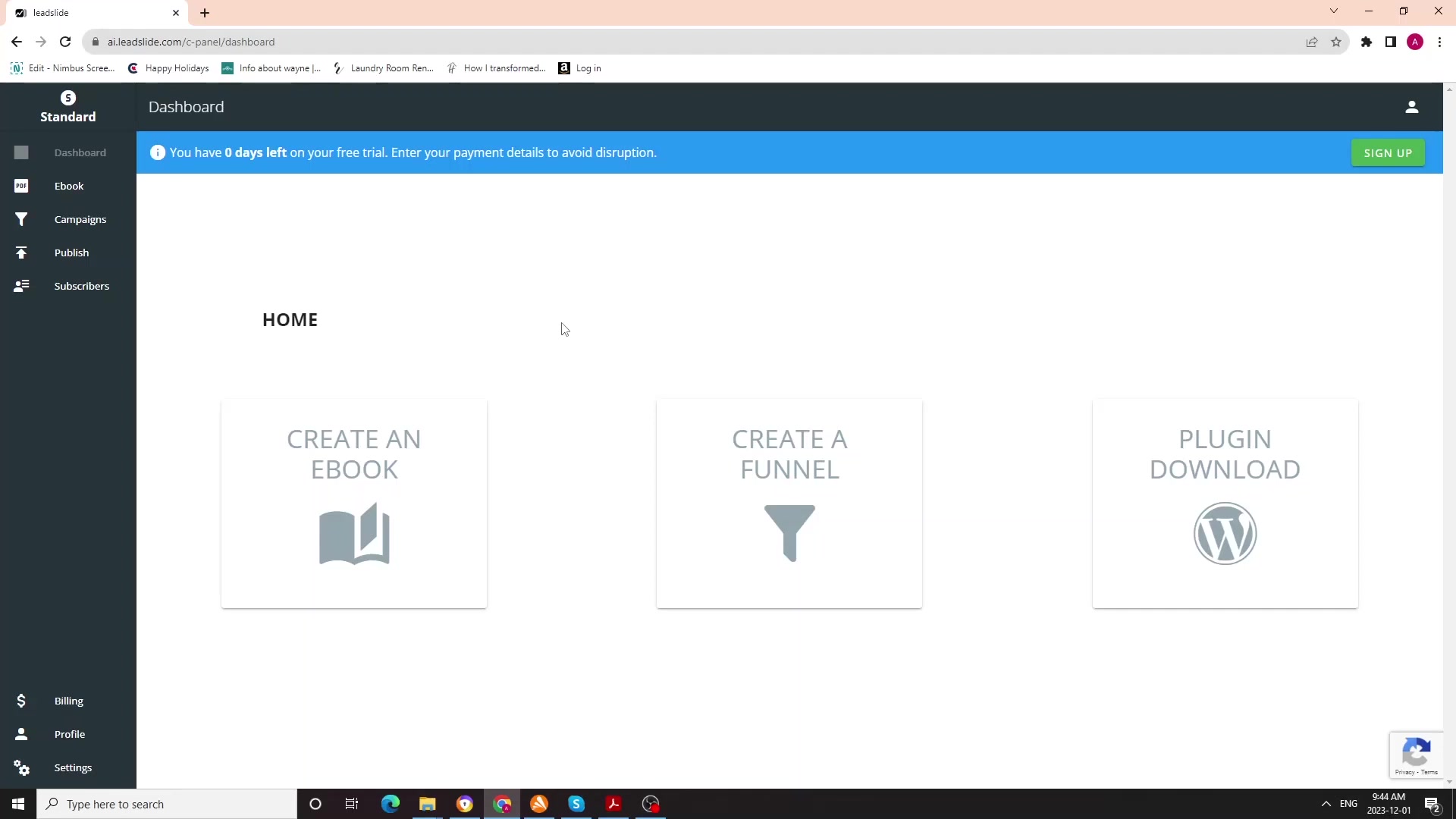Click the Windows search box
The height and width of the screenshot is (819, 1456).
(x=167, y=804)
